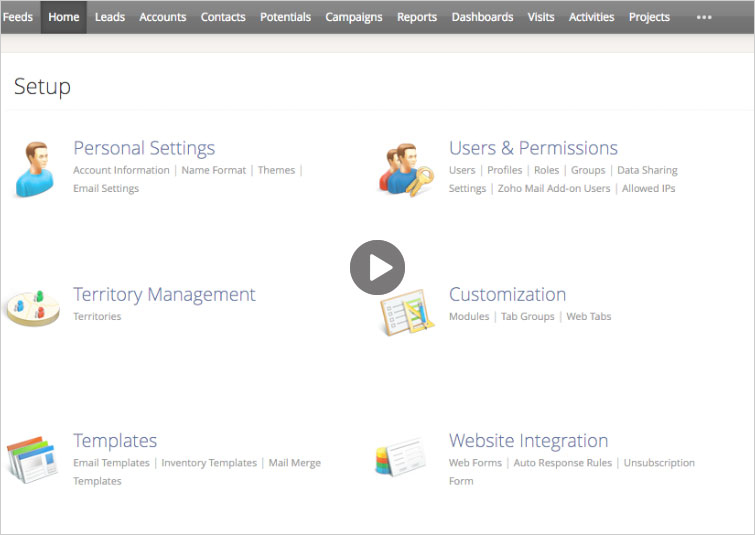
Task: Open the Feeds tab
Action: pyautogui.click(x=18, y=17)
